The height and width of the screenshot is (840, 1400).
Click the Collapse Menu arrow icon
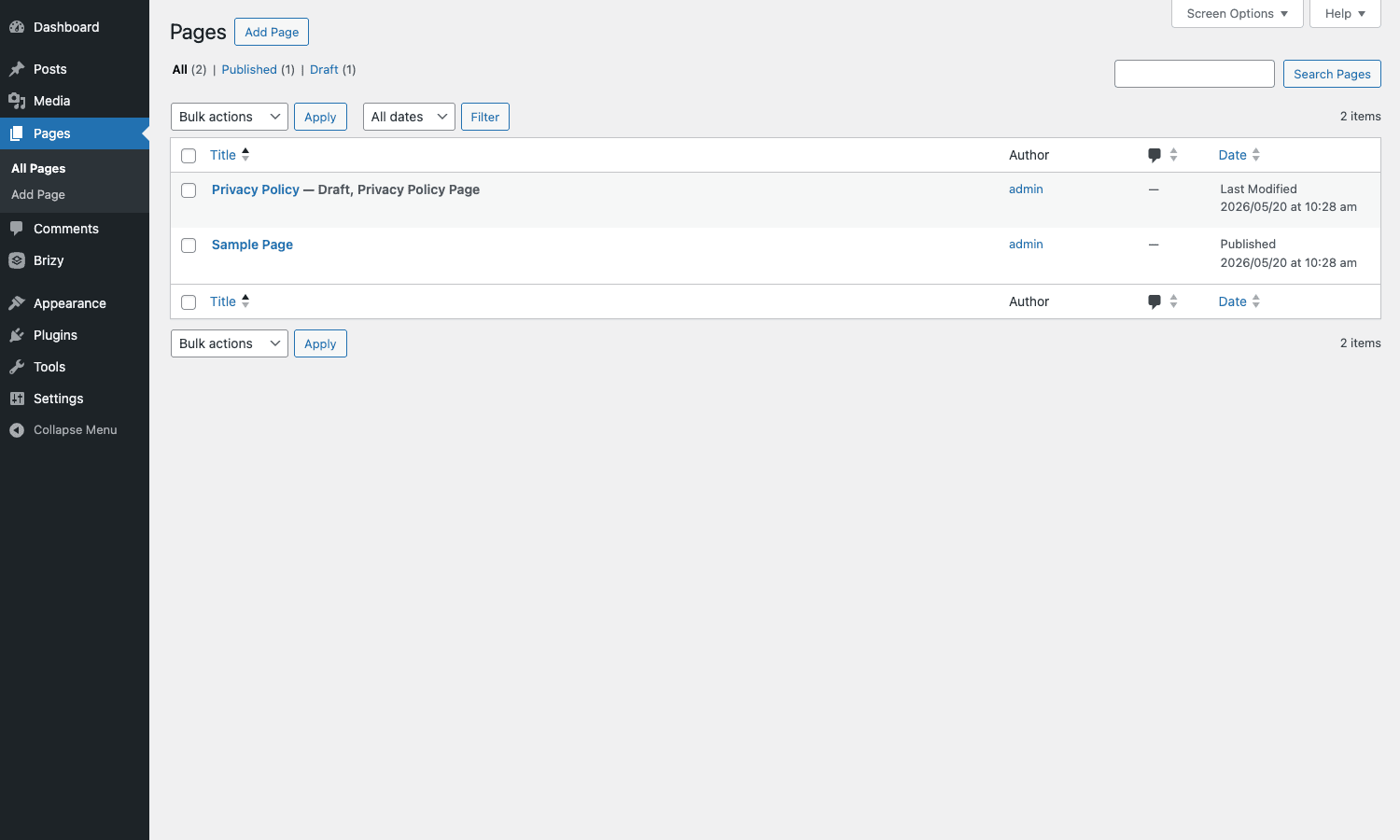[x=17, y=430]
